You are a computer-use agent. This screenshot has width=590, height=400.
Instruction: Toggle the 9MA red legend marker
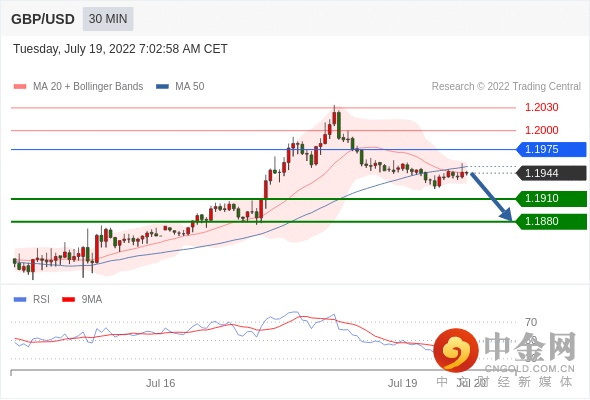coord(68,300)
